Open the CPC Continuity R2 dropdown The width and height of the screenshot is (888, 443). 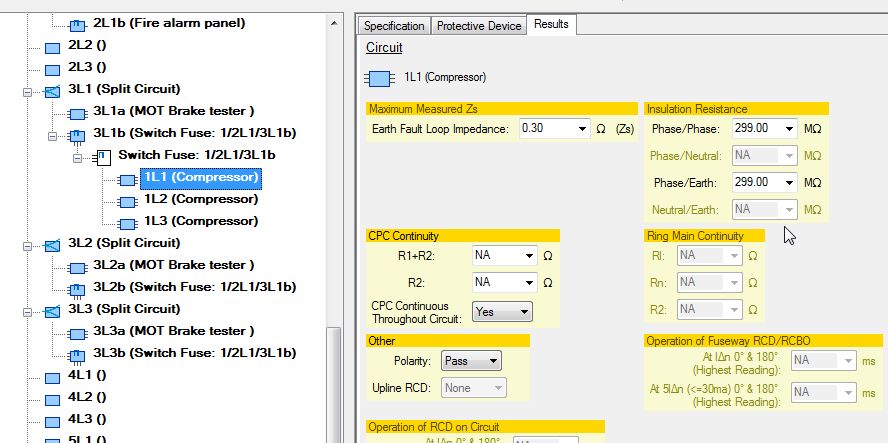coord(530,283)
